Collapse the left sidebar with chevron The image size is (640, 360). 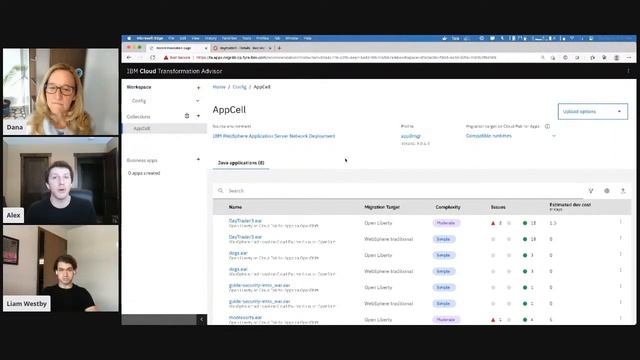tap(201, 320)
